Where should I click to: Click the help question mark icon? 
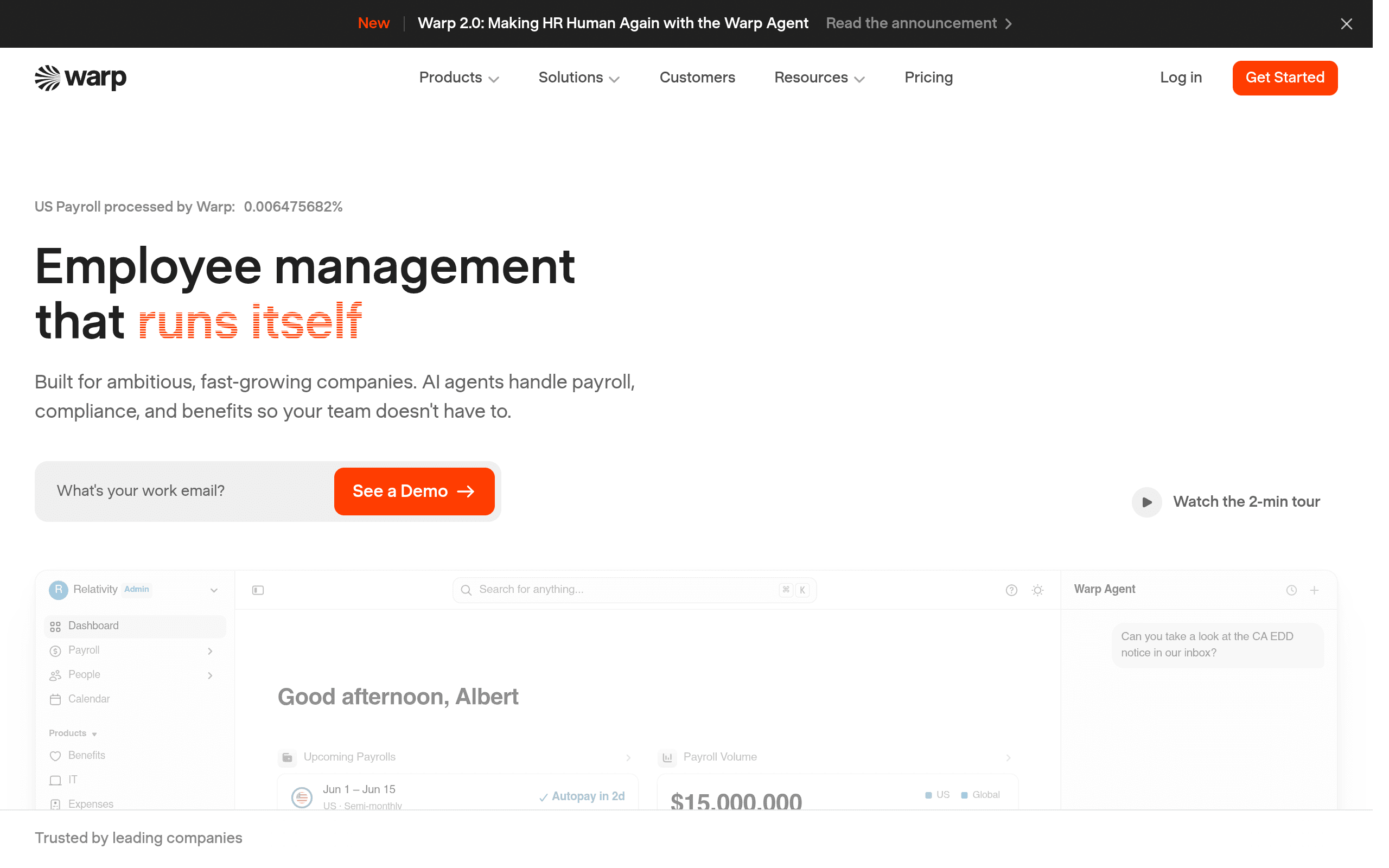[1011, 590]
